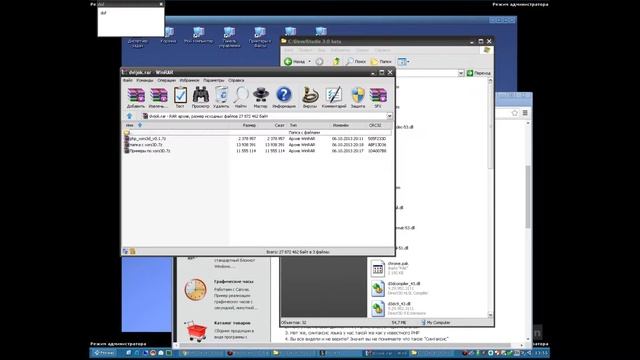Open the Команды menu in WinRAR

[x=144, y=80]
